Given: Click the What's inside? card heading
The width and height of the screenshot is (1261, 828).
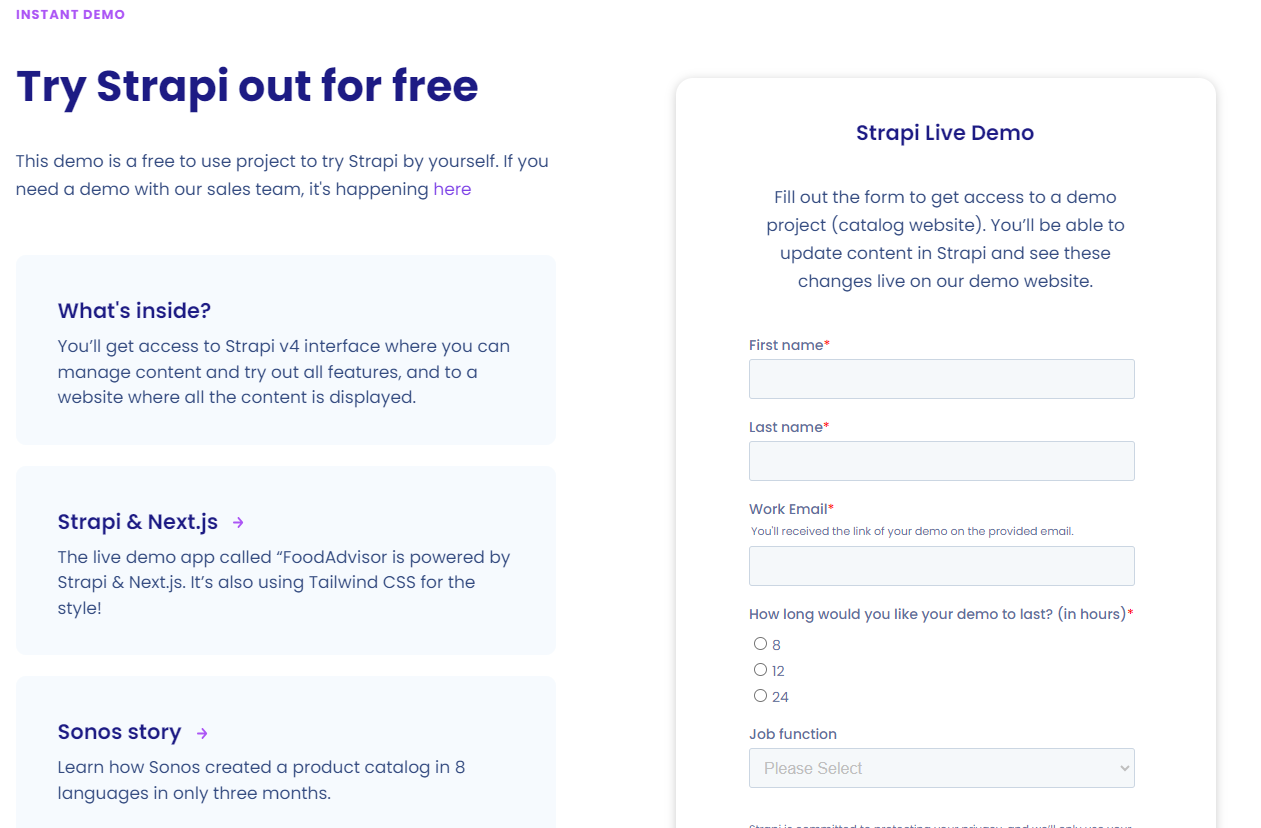Looking at the screenshot, I should 134,311.
